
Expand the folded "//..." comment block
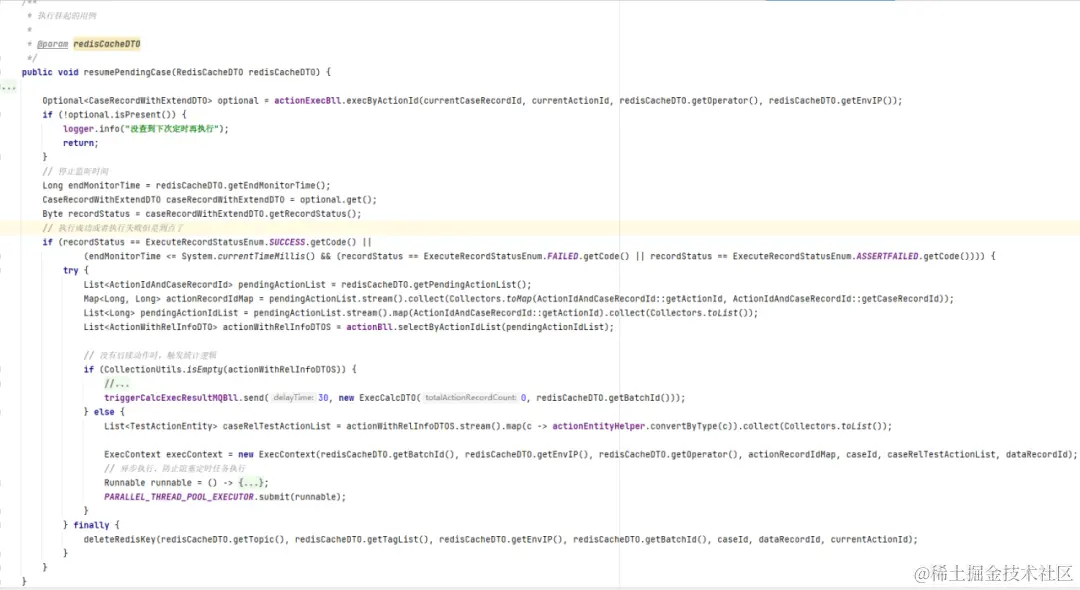click(x=116, y=383)
